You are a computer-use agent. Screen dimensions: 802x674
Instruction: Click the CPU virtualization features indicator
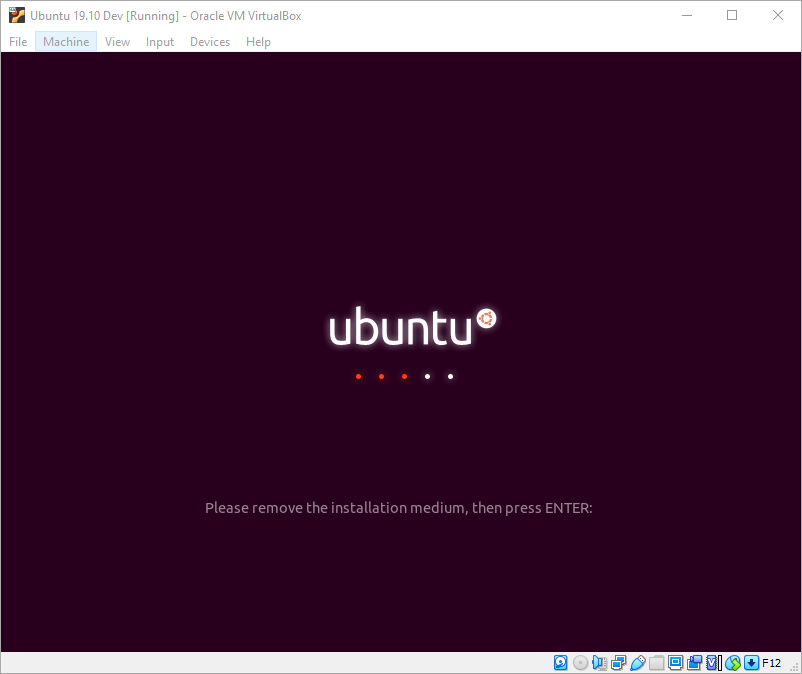714,663
